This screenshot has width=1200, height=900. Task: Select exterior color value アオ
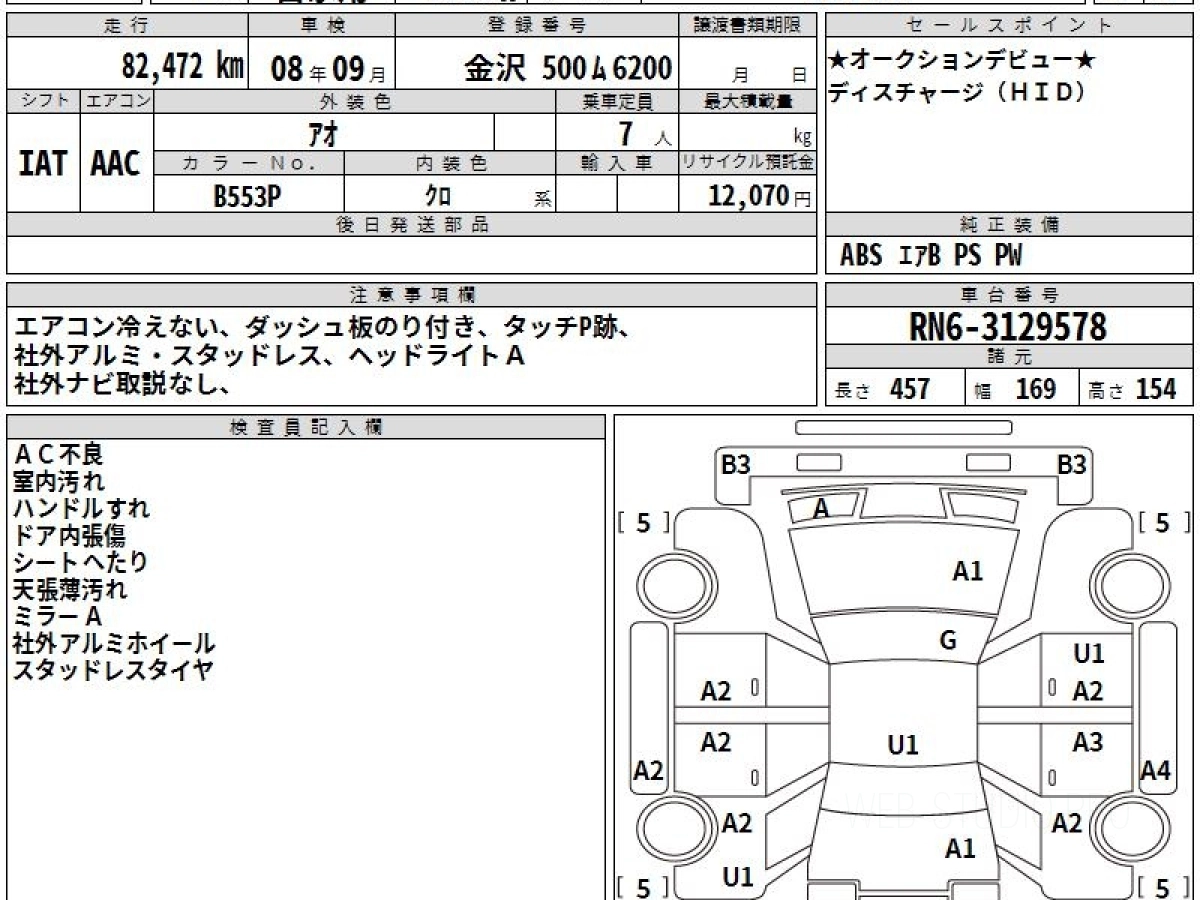[x=324, y=132]
